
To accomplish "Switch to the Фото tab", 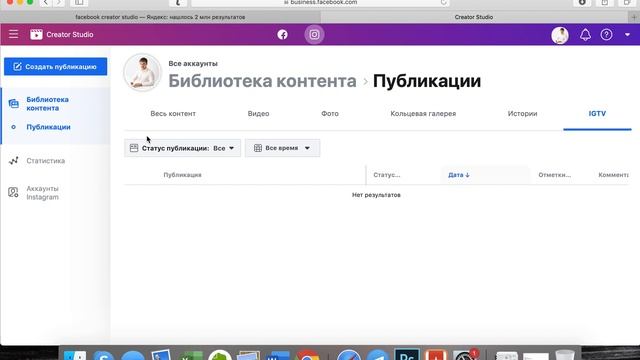I will point(330,113).
